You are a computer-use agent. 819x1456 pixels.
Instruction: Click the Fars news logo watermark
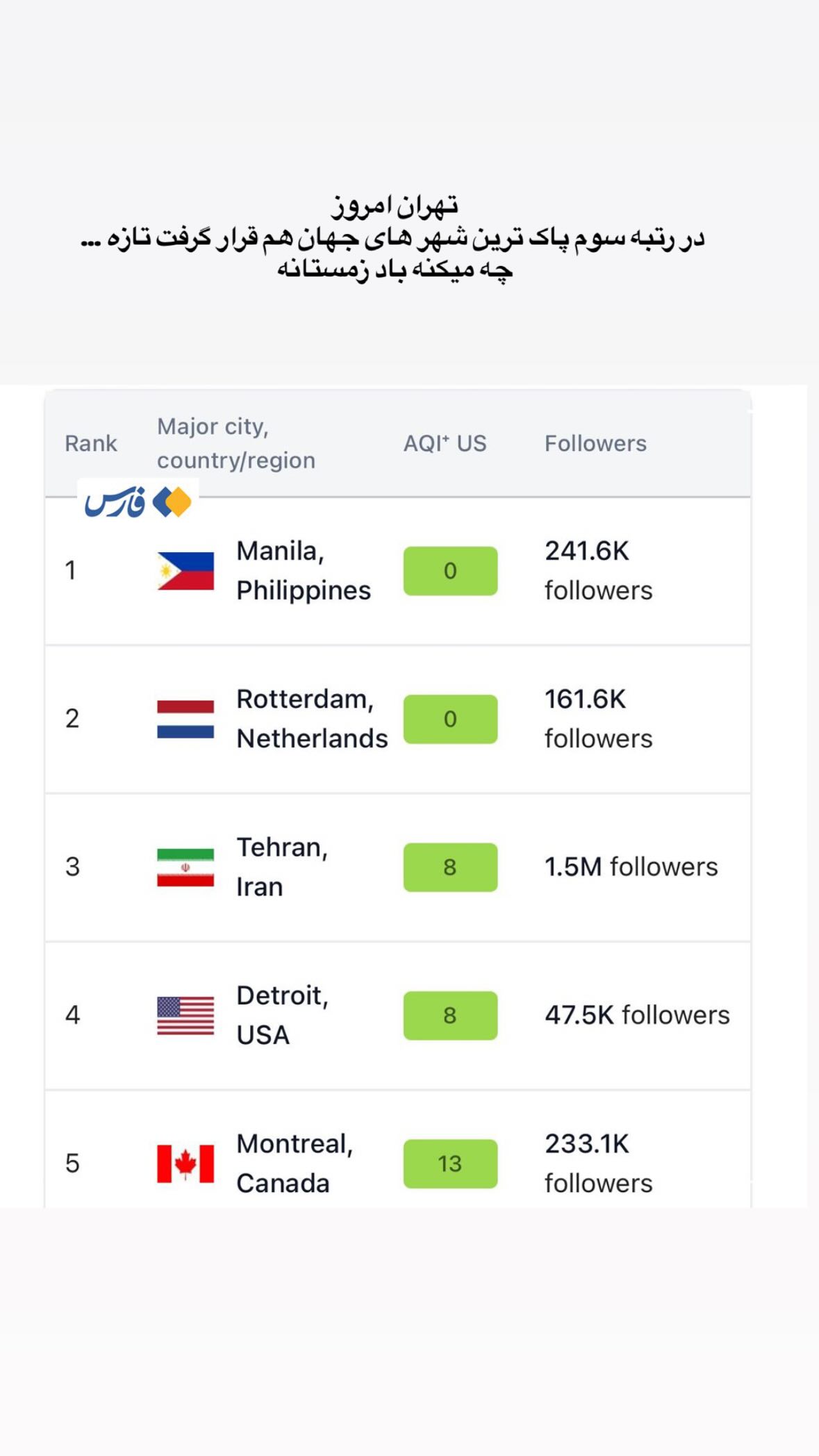coord(138,502)
